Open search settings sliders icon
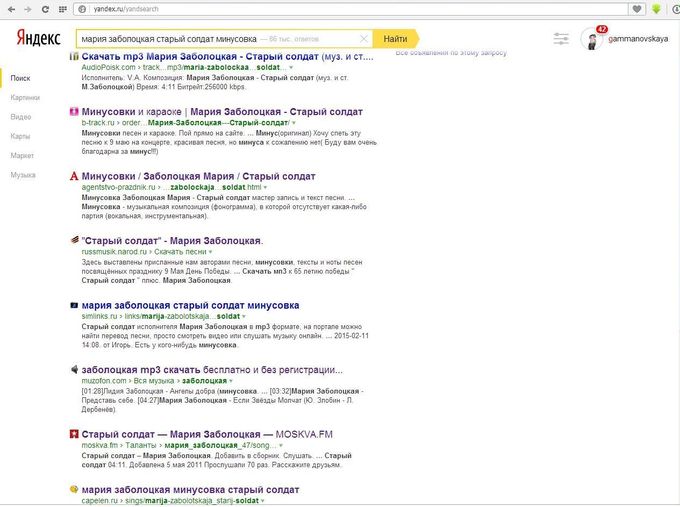The width and height of the screenshot is (680, 507). click(561, 39)
